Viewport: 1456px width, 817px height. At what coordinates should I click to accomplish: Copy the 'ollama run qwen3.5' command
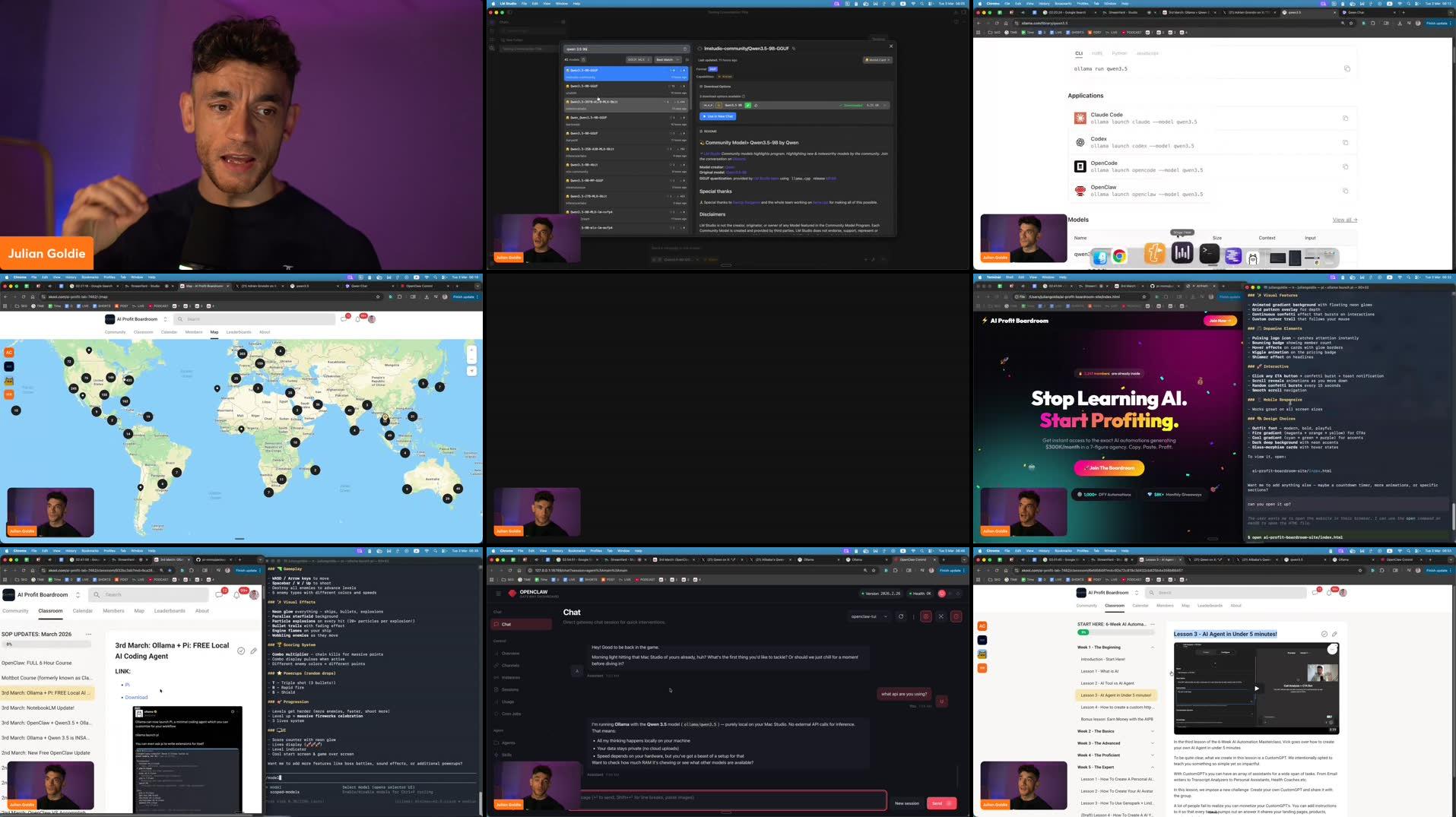coord(1347,69)
